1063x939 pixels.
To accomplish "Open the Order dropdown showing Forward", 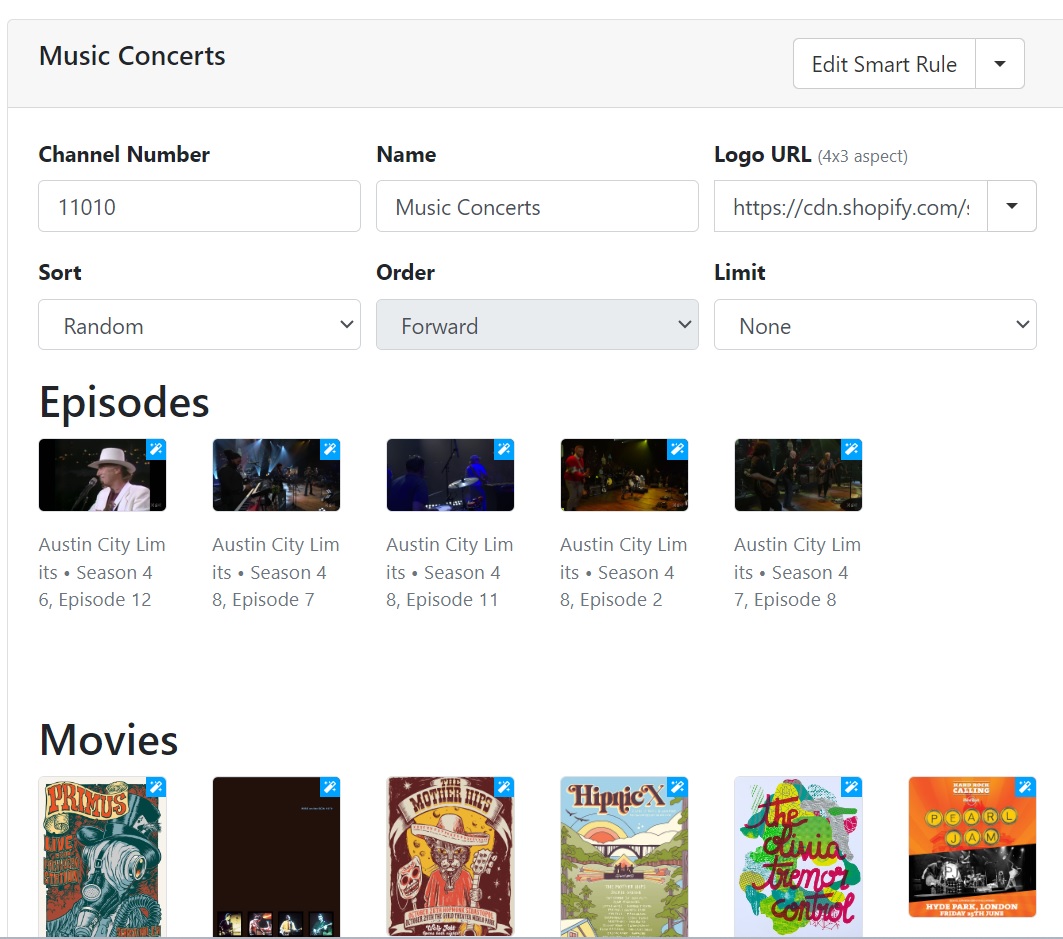I will pos(537,325).
